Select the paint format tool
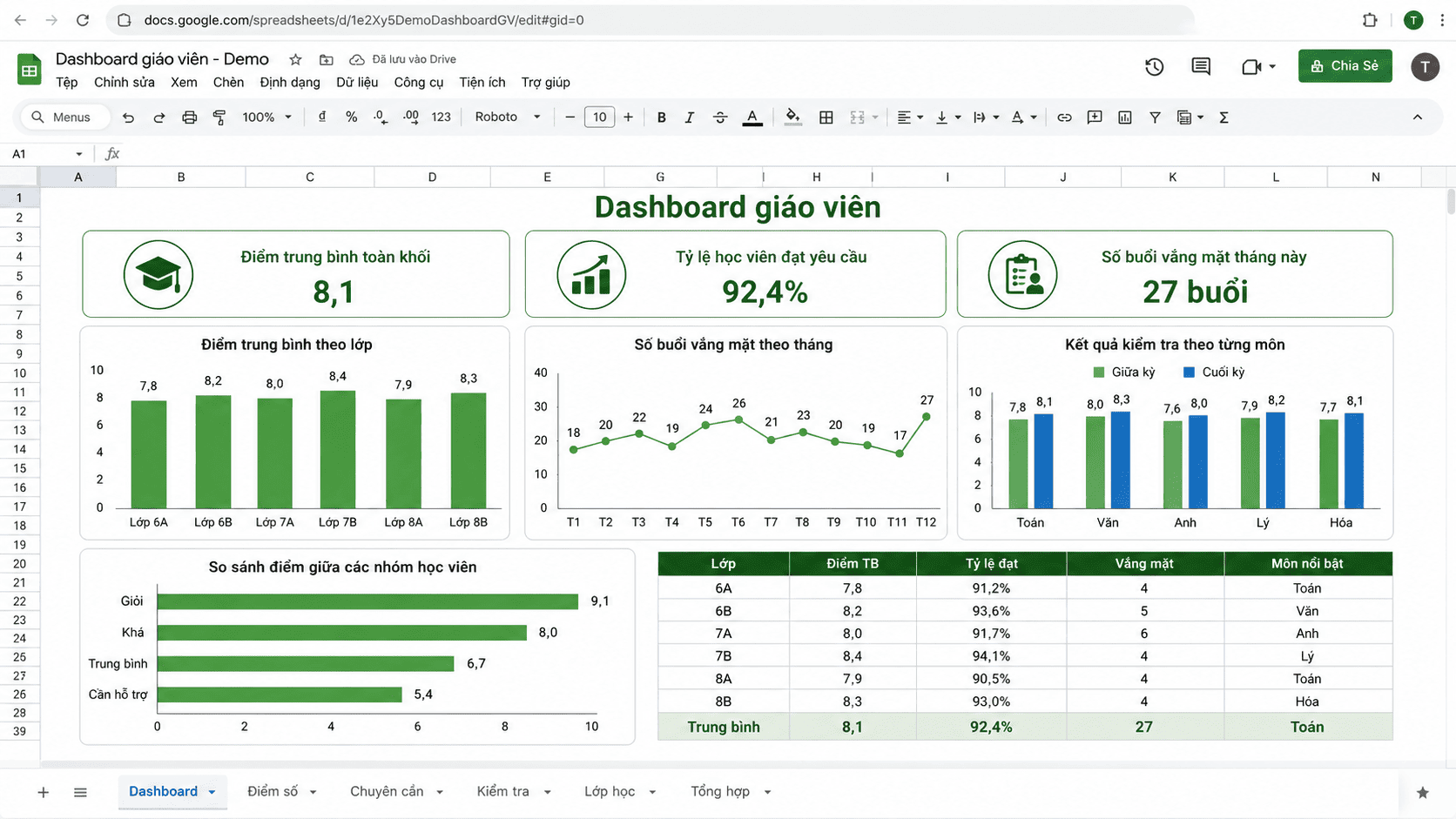 219,117
